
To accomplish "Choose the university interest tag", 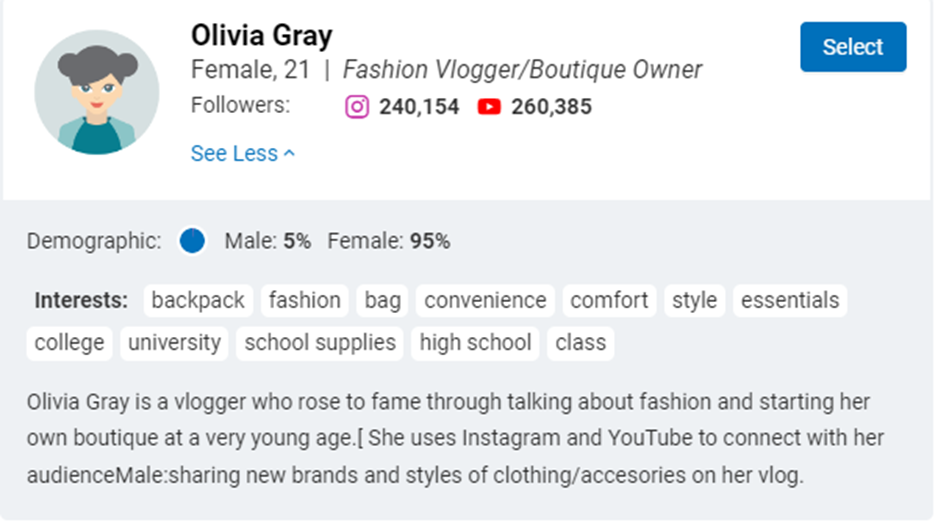I will tap(174, 343).
